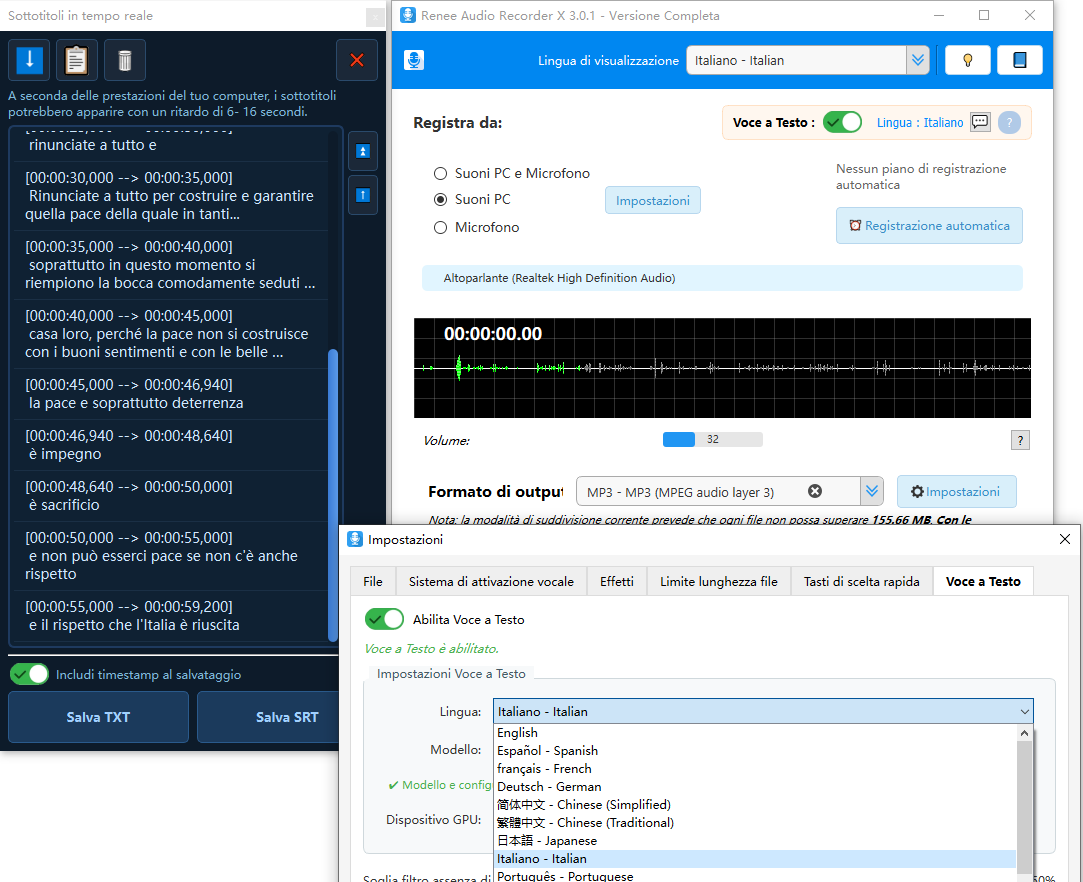The width and height of the screenshot is (1083, 882).
Task: Clear subtitles with the trash can icon
Action: [124, 60]
